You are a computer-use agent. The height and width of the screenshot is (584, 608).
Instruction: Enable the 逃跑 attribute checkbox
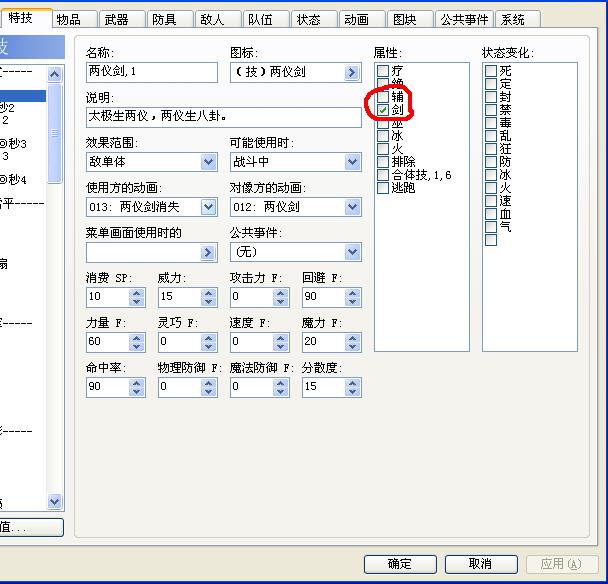383,188
